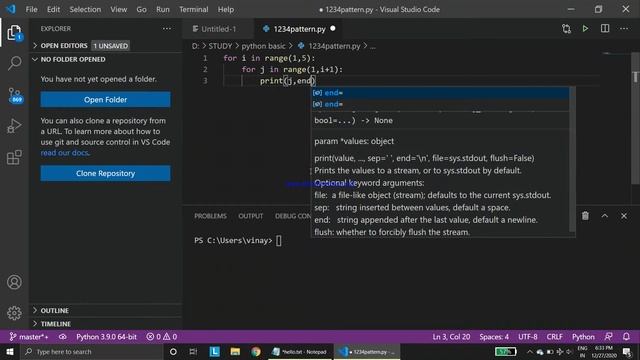Change encoding via UTF-8 indicator
Viewport: 640px width, 360px height.
527,337
